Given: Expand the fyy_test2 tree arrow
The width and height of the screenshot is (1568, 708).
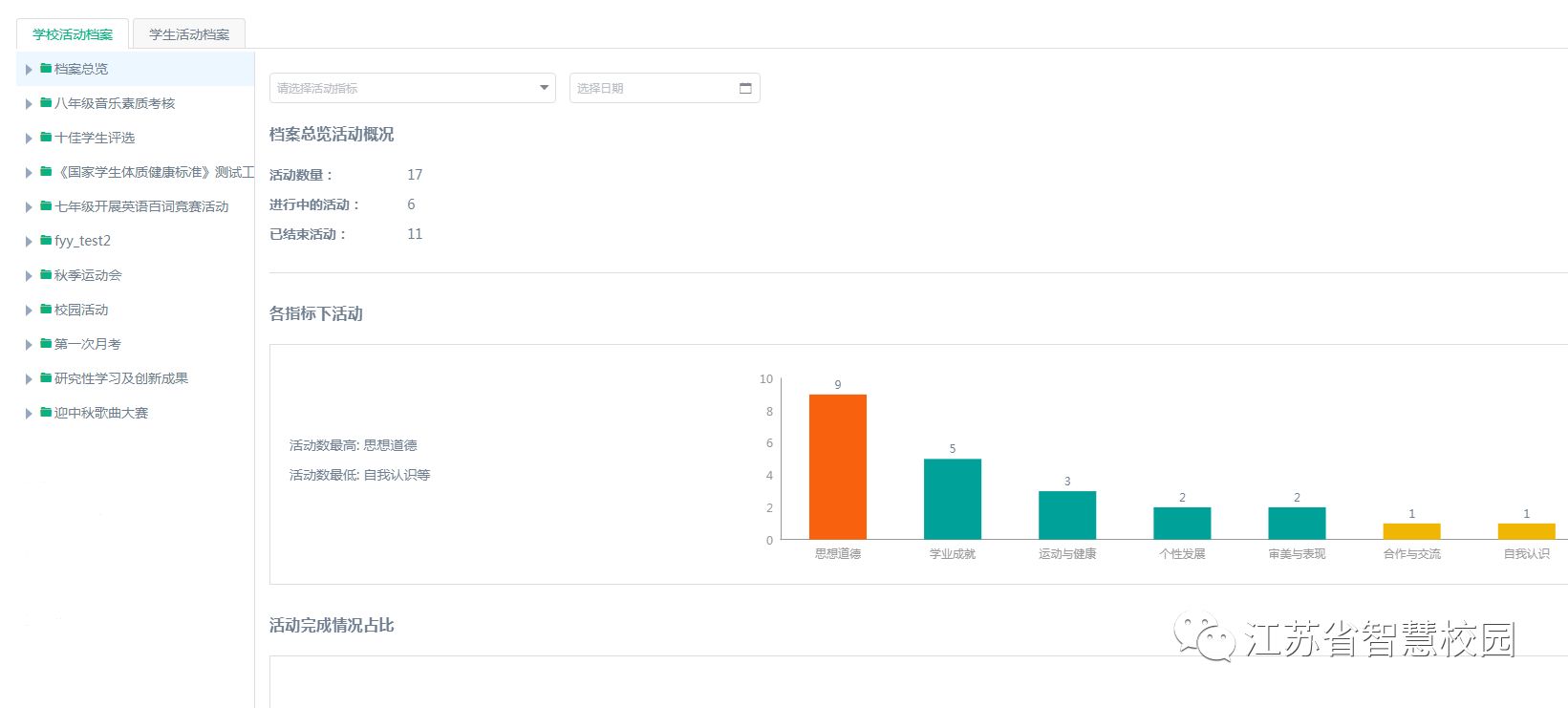Looking at the screenshot, I should point(29,242).
